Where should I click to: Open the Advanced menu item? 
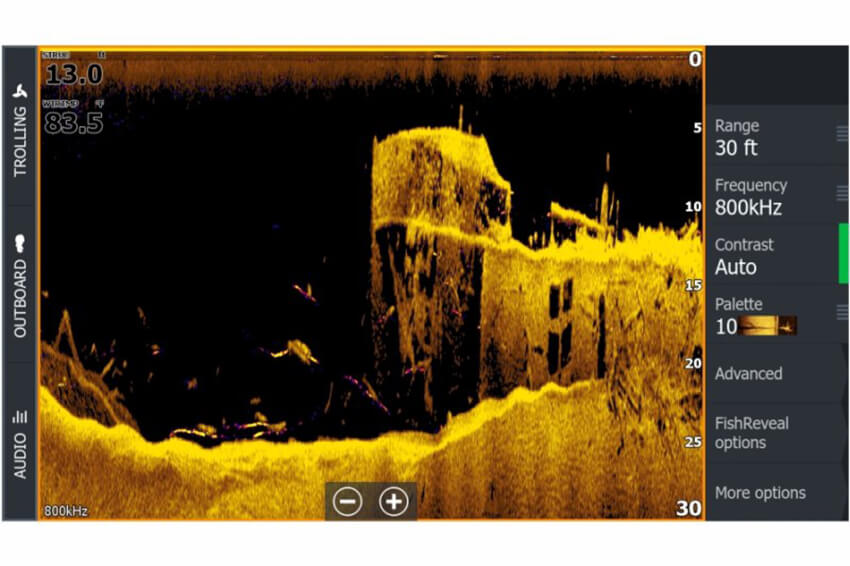pos(748,373)
